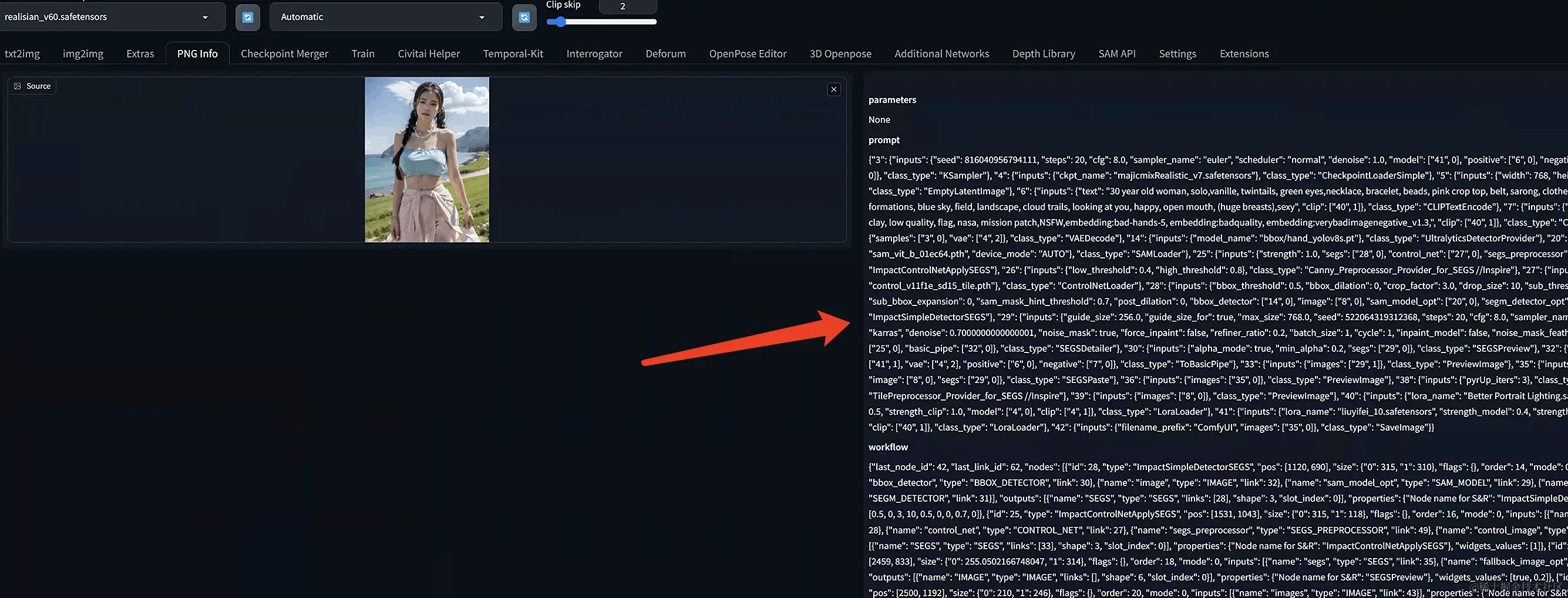Switch to the img2img tab
Viewport: 1568px width, 598px height.
point(83,53)
